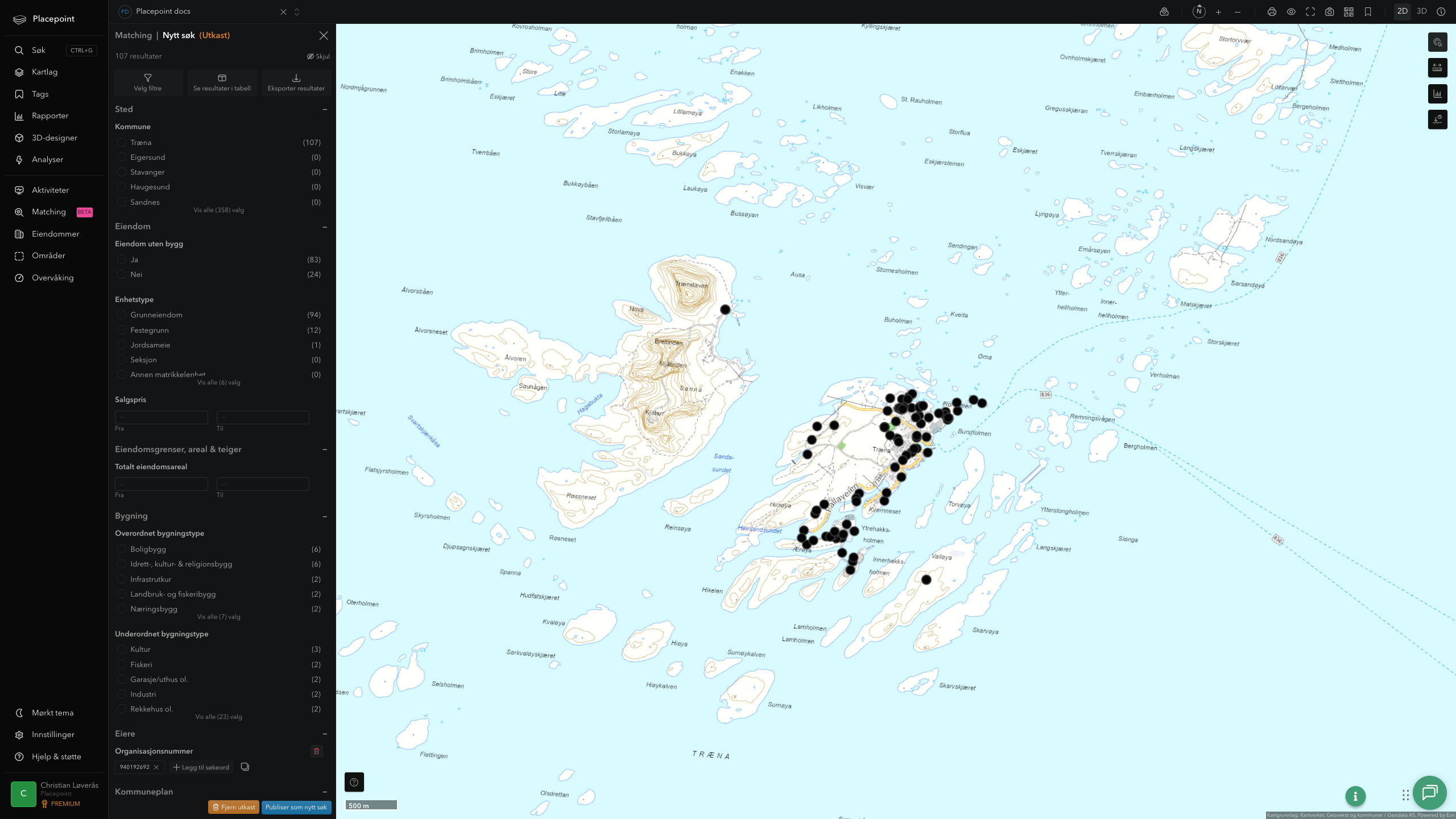Switch map to 2D view
The height and width of the screenshot is (819, 1456).
click(1403, 11)
